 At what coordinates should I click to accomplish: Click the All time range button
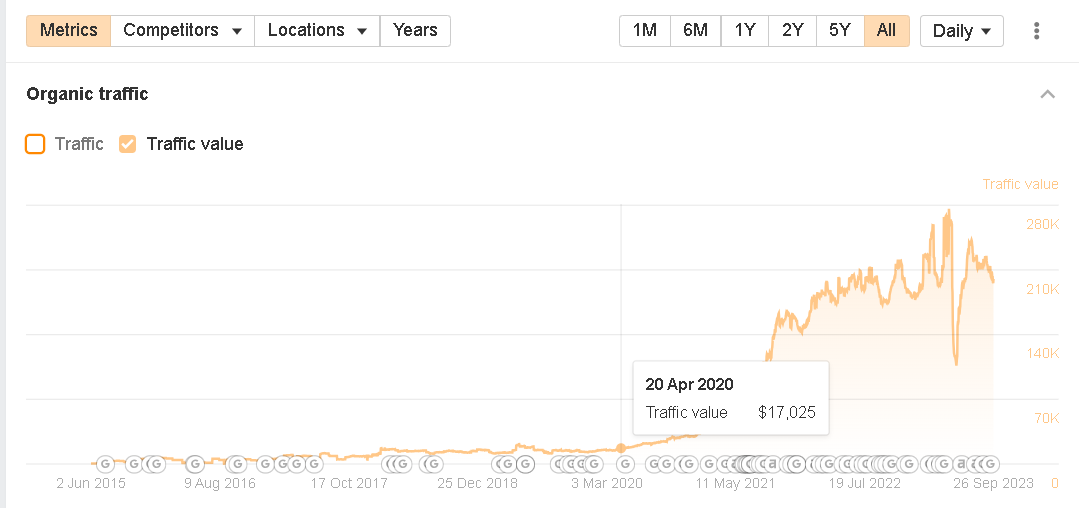886,31
